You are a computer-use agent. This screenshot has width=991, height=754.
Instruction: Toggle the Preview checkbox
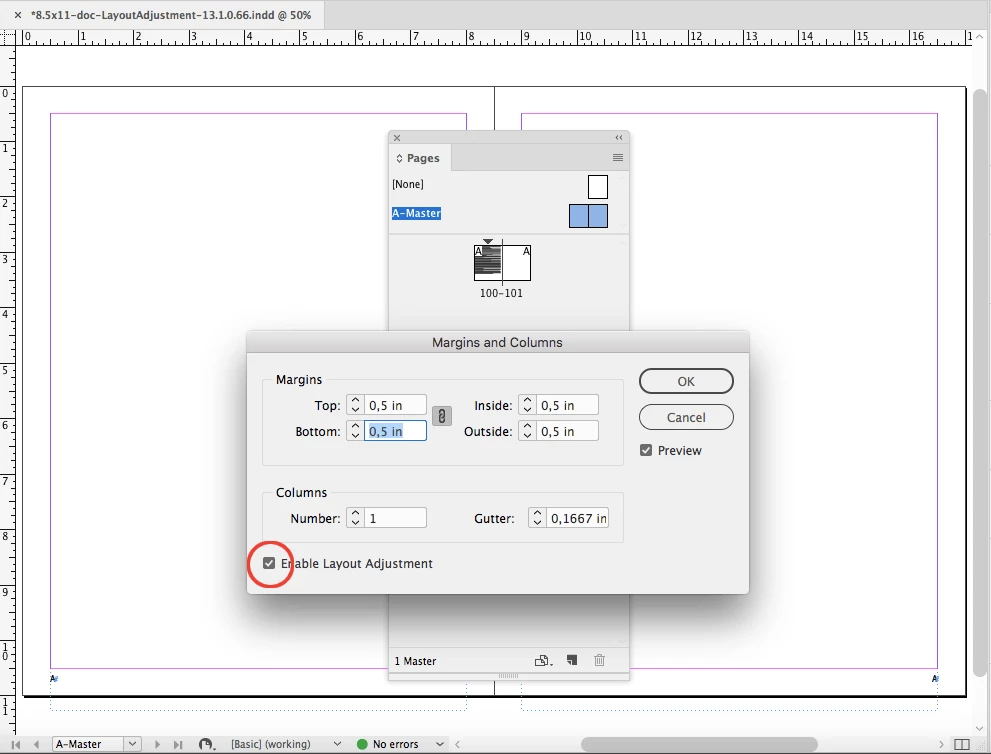645,450
